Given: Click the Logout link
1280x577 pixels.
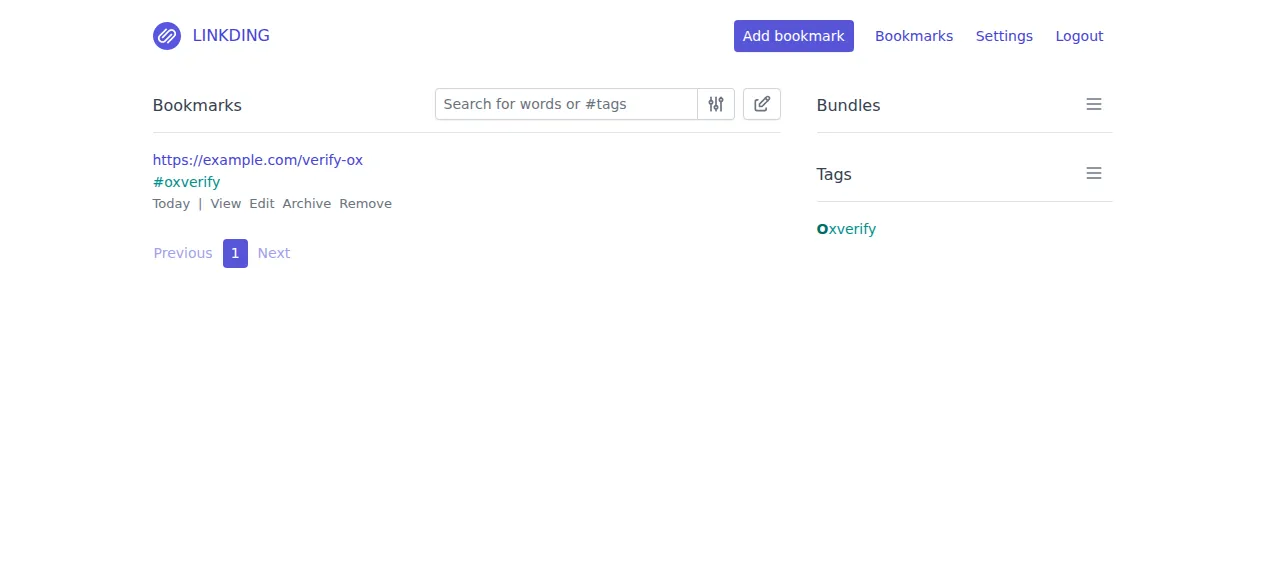Looking at the screenshot, I should click(x=1079, y=36).
